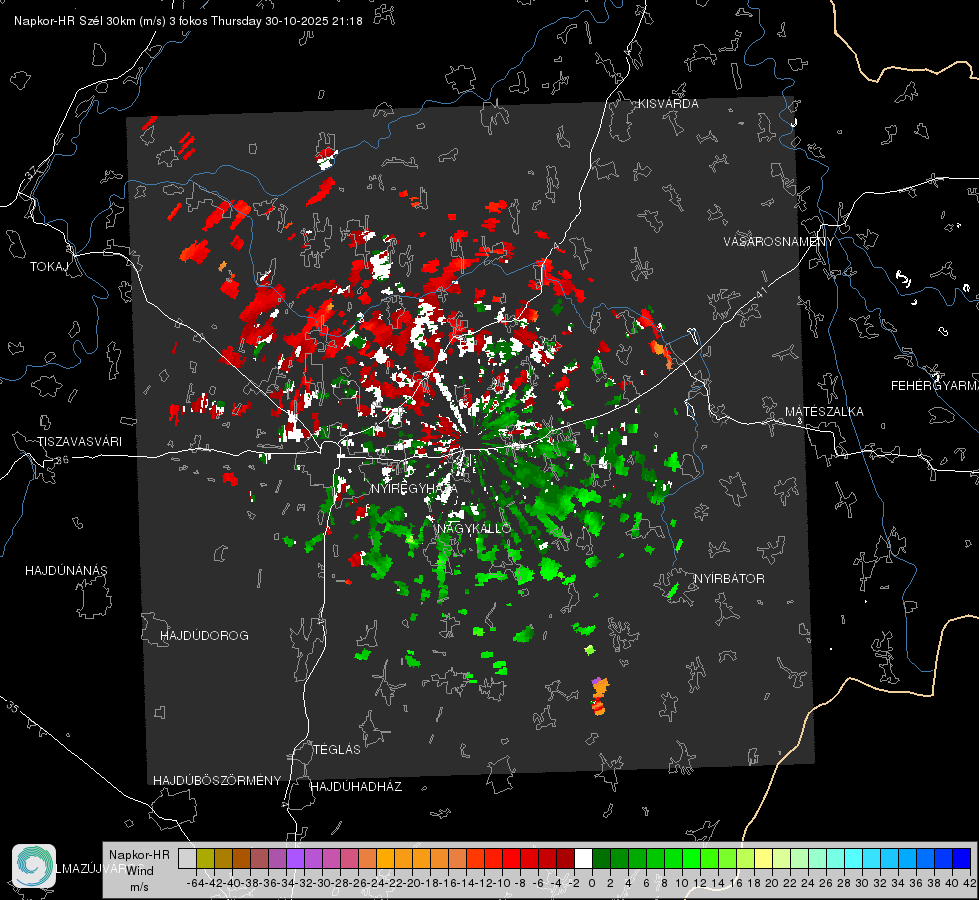Select the olive -64 legend swatch
The image size is (979, 900).
205,858
